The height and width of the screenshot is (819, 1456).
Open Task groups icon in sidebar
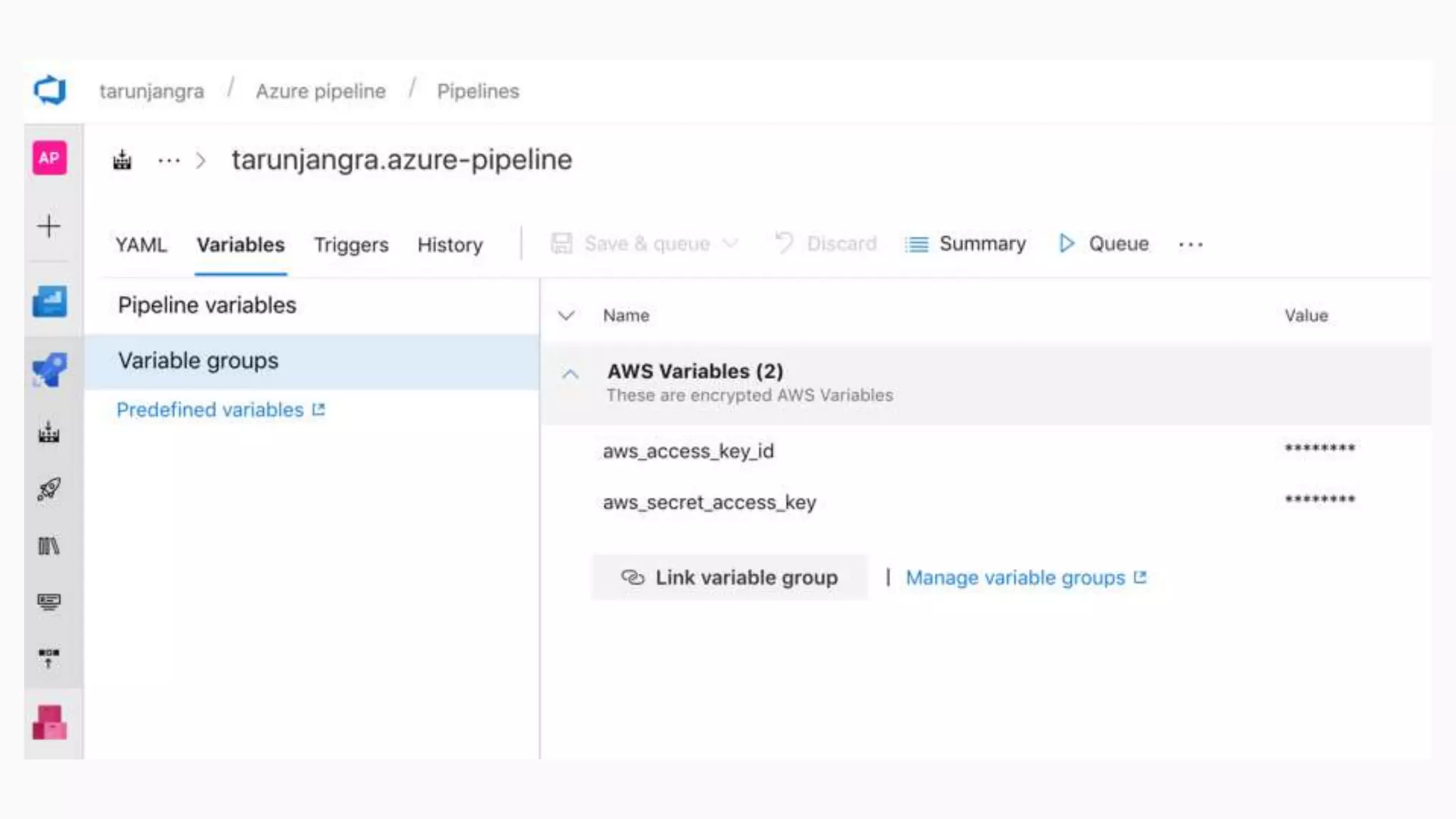(49, 602)
